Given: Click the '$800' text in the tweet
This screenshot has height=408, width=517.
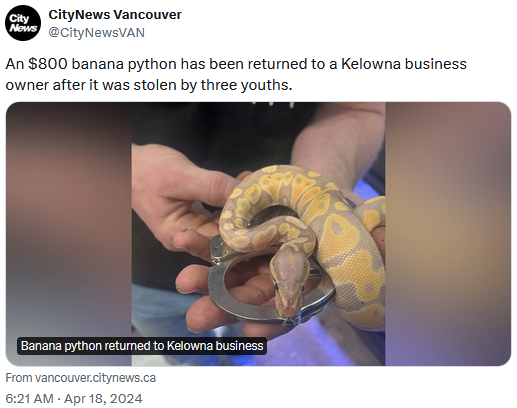Looking at the screenshot, I should click(x=48, y=64).
